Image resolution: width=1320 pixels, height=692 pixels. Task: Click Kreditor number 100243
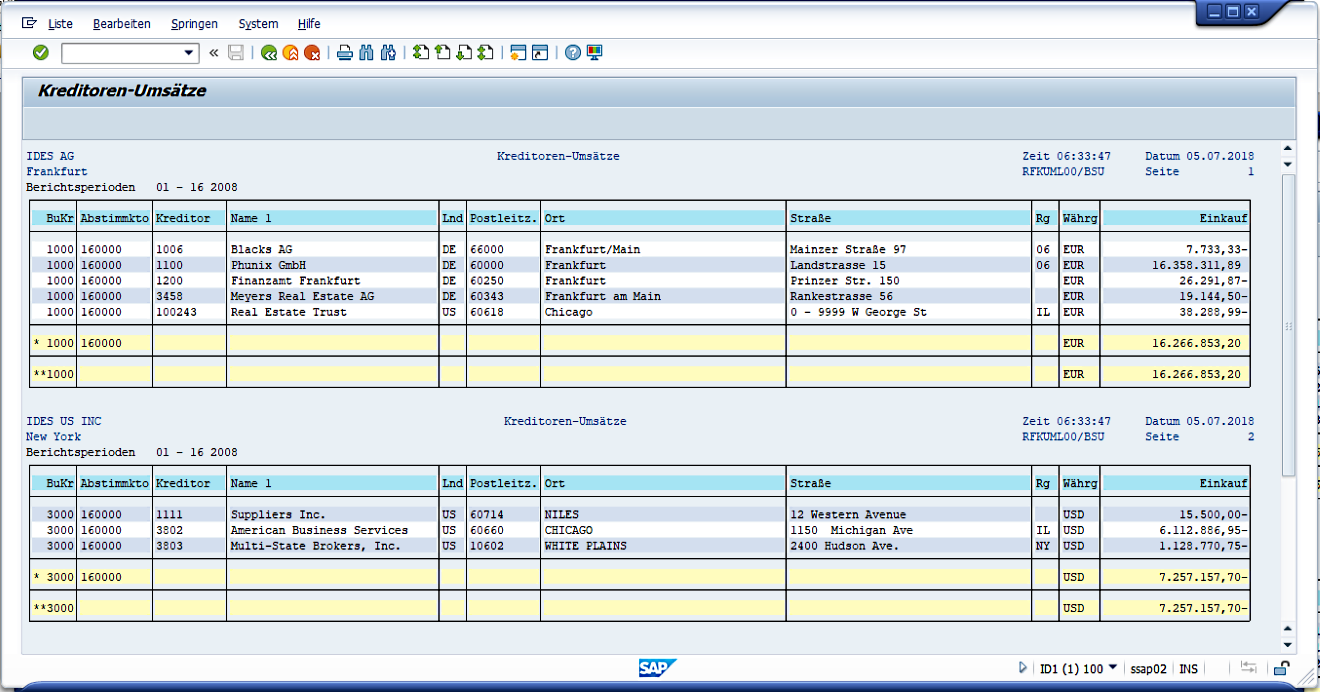(x=176, y=312)
